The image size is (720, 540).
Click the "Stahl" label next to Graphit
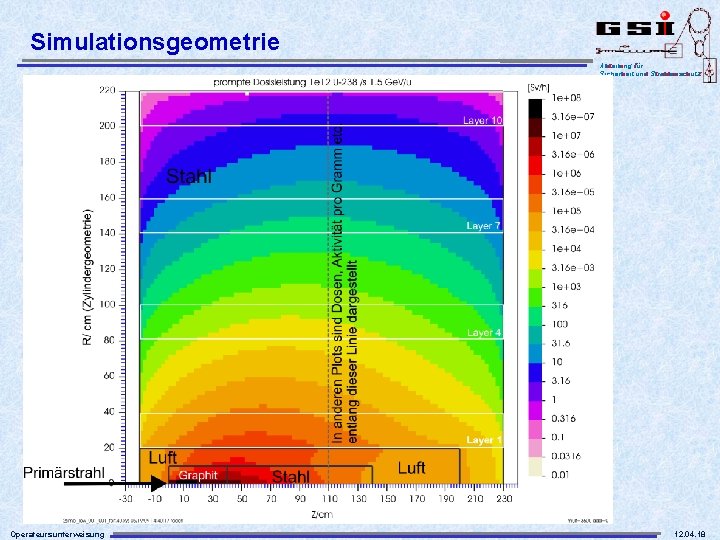[x=290, y=477]
